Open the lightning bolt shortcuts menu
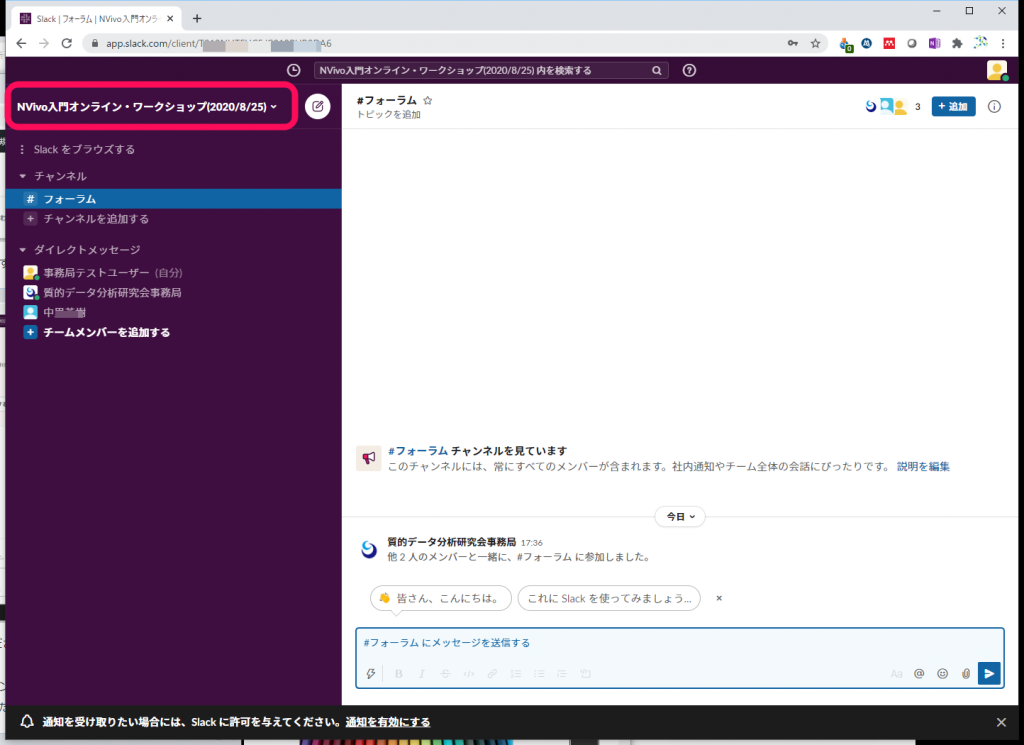This screenshot has height=745, width=1024. pos(371,674)
